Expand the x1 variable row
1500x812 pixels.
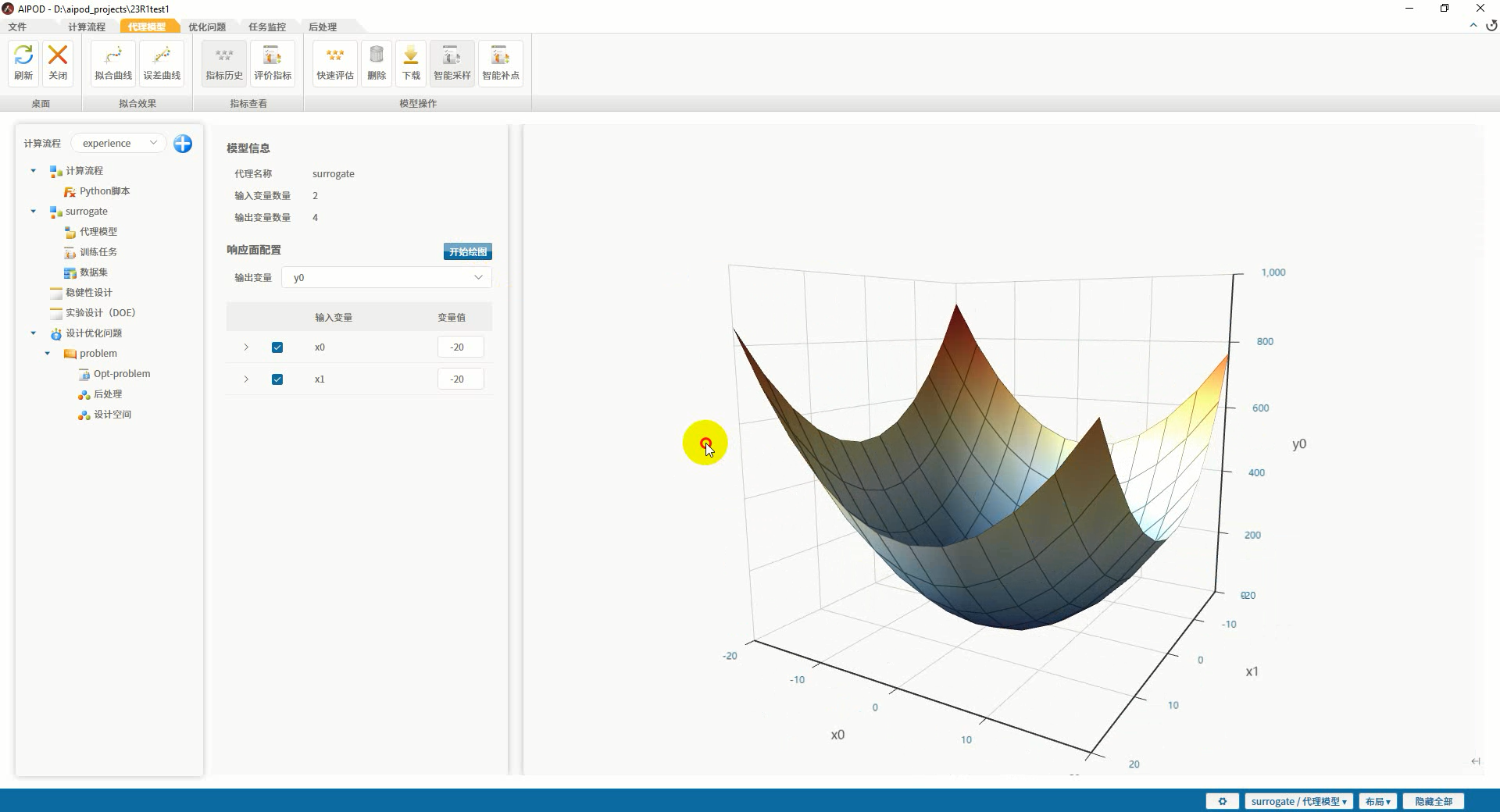point(246,379)
